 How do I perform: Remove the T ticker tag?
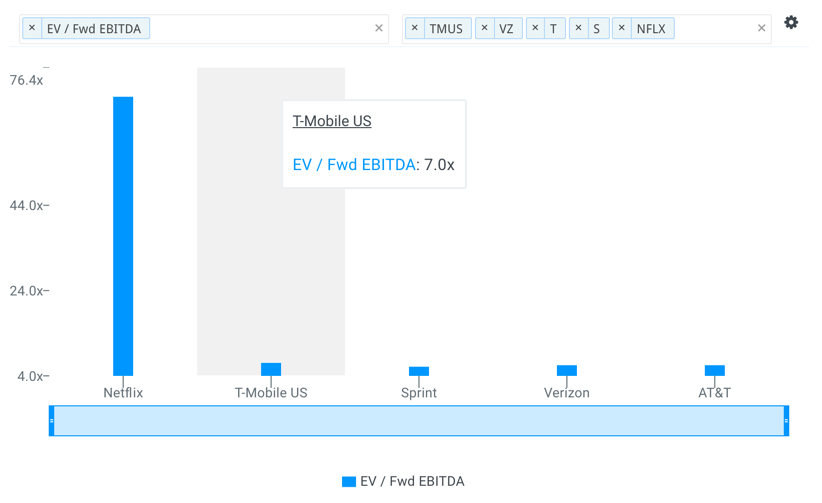pos(535,28)
